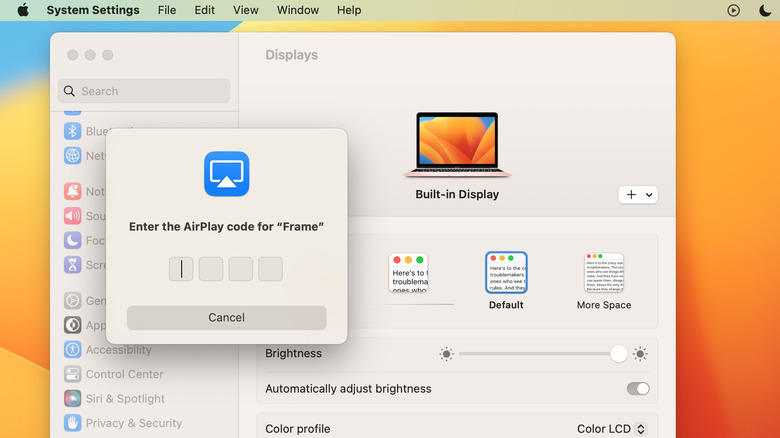The image size is (780, 438).
Task: Click the Brightness slider knob
Action: click(618, 354)
